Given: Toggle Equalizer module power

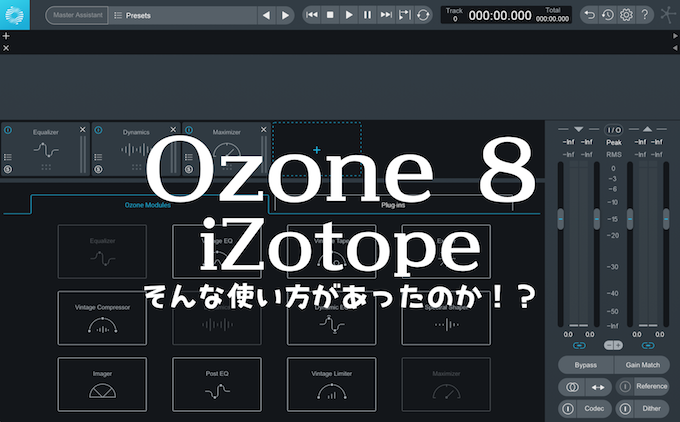Looking at the screenshot, I should 8,130.
